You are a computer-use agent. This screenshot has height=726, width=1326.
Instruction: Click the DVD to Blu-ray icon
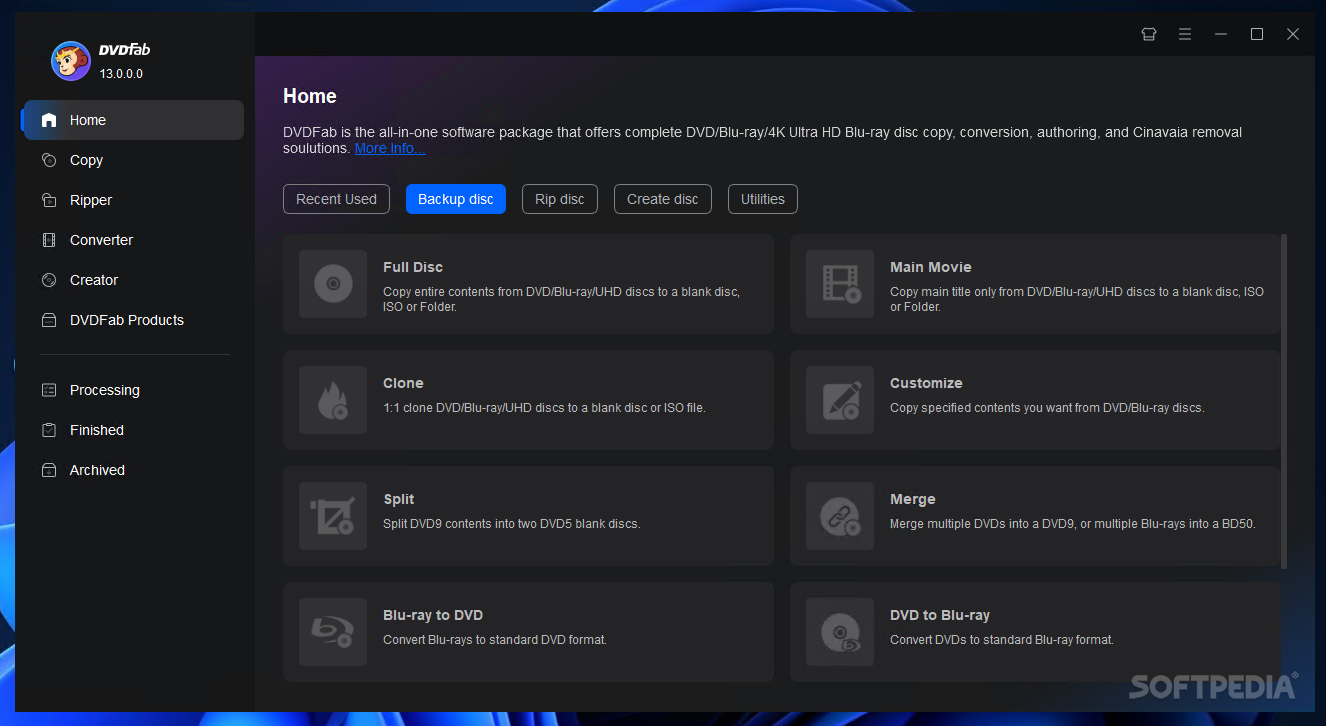840,632
